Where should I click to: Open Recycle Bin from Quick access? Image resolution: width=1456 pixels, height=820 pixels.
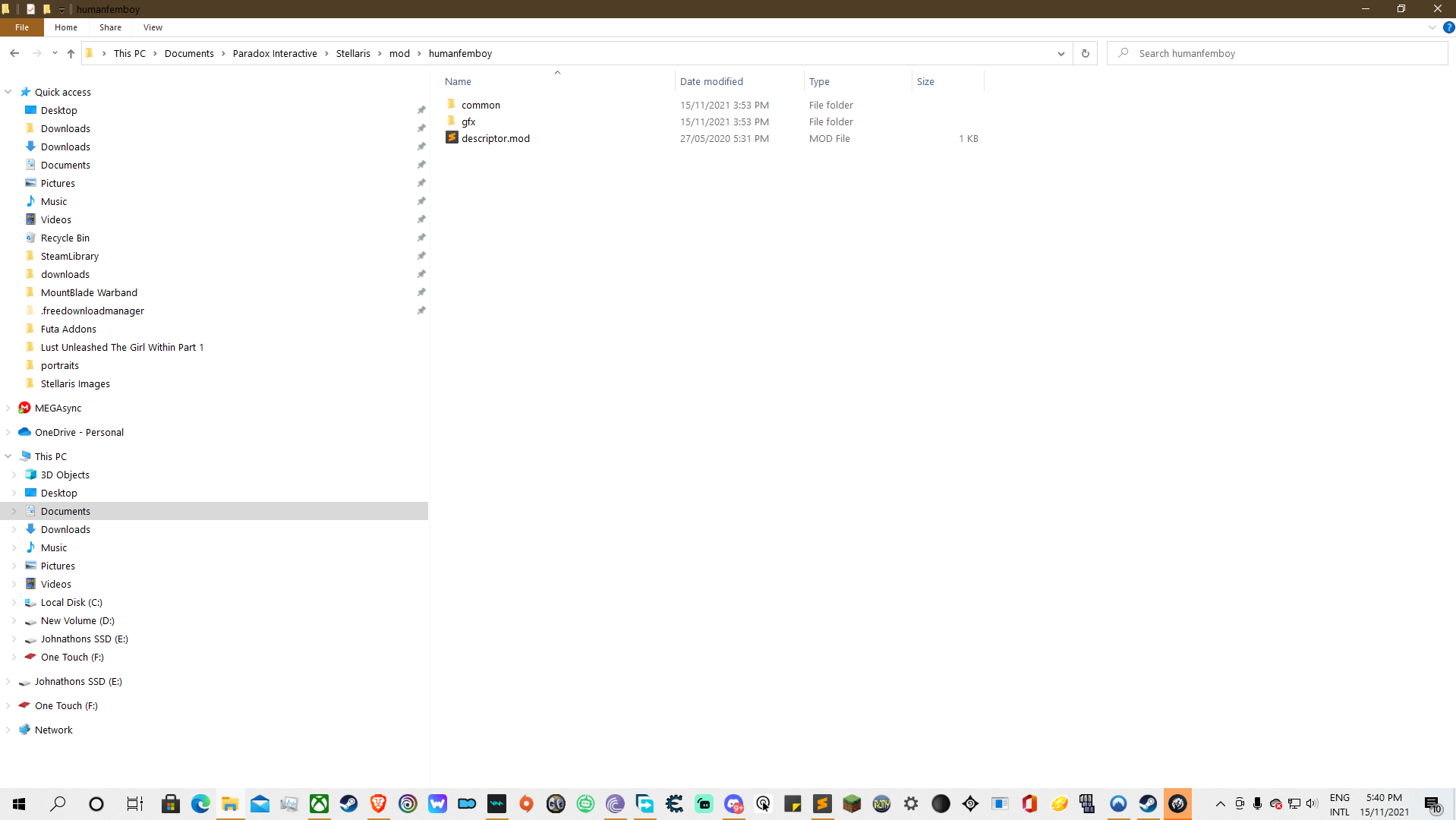click(x=65, y=238)
